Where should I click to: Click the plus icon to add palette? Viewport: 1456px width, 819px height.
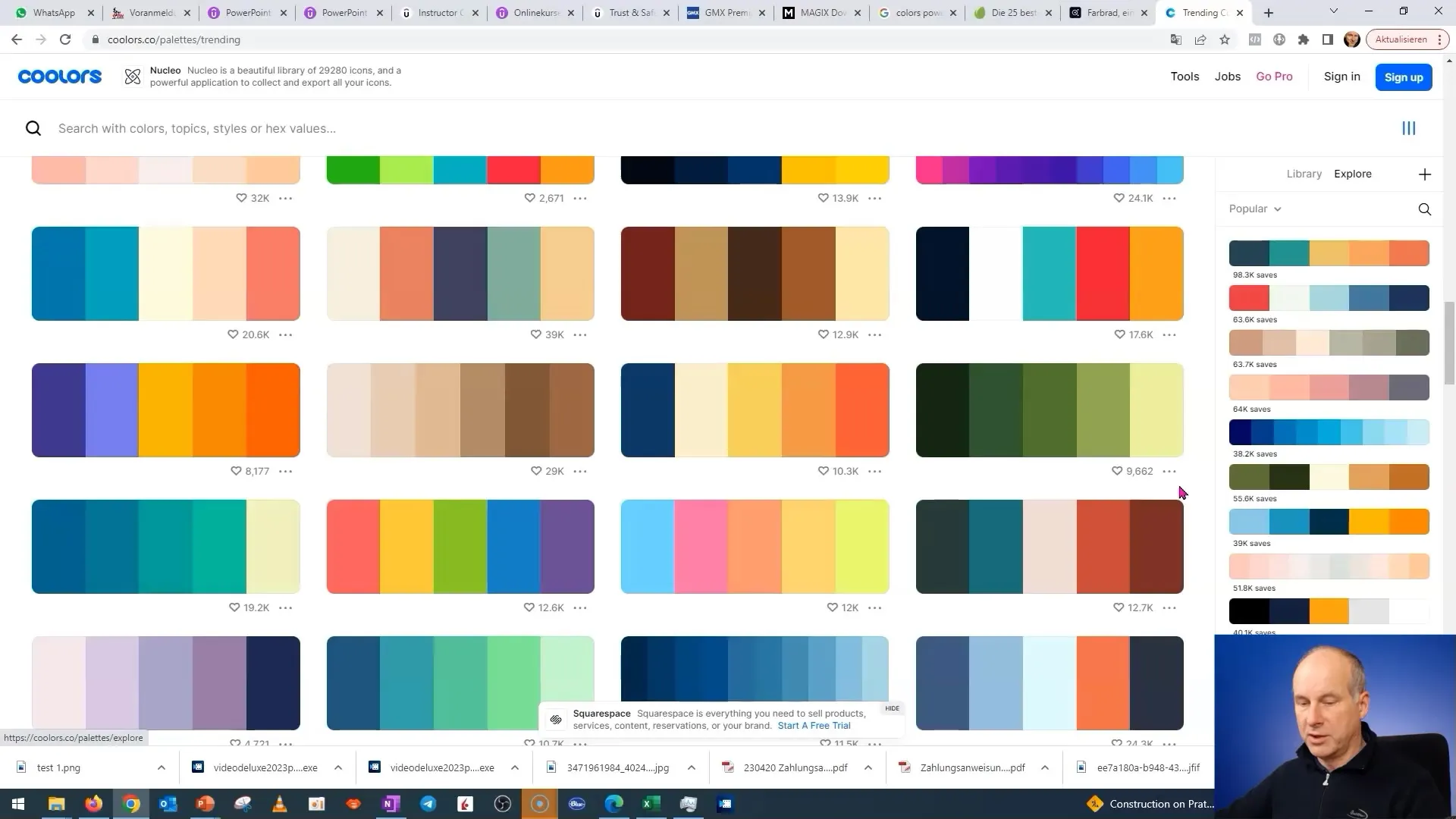(x=1425, y=174)
